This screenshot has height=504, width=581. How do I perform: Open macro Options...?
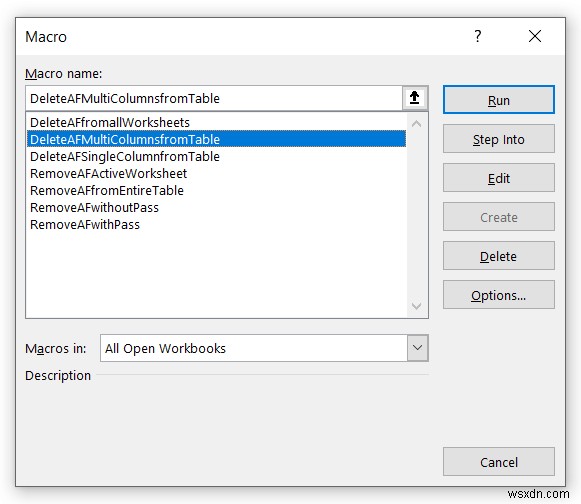click(x=498, y=295)
